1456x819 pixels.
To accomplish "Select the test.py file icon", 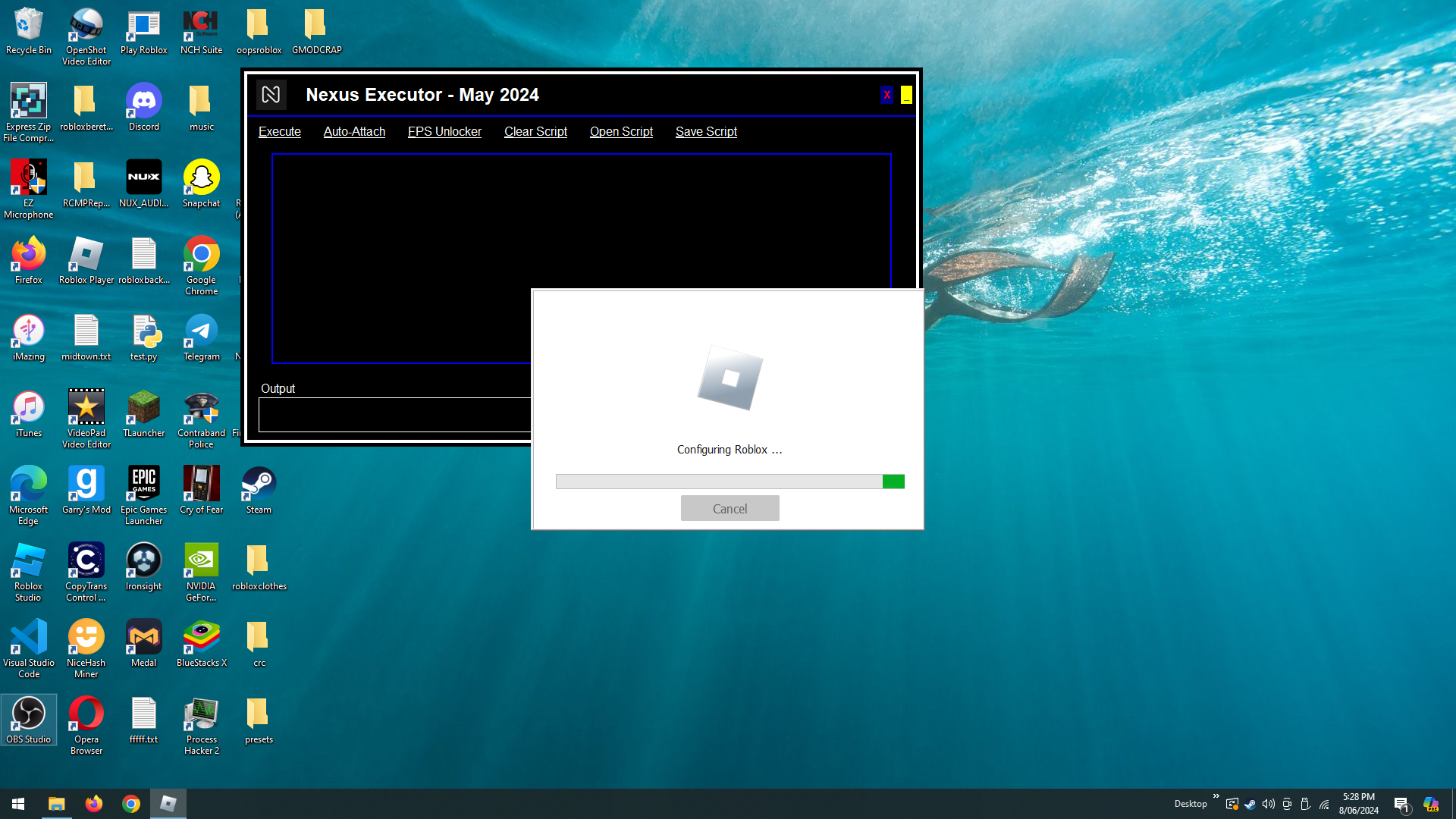I will (143, 331).
